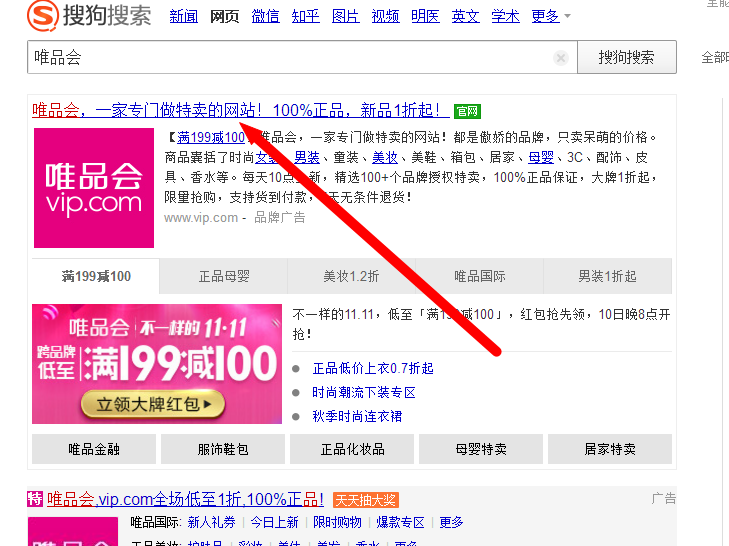Switch to 图片 search
This screenshot has height=546, width=729.
click(345, 16)
